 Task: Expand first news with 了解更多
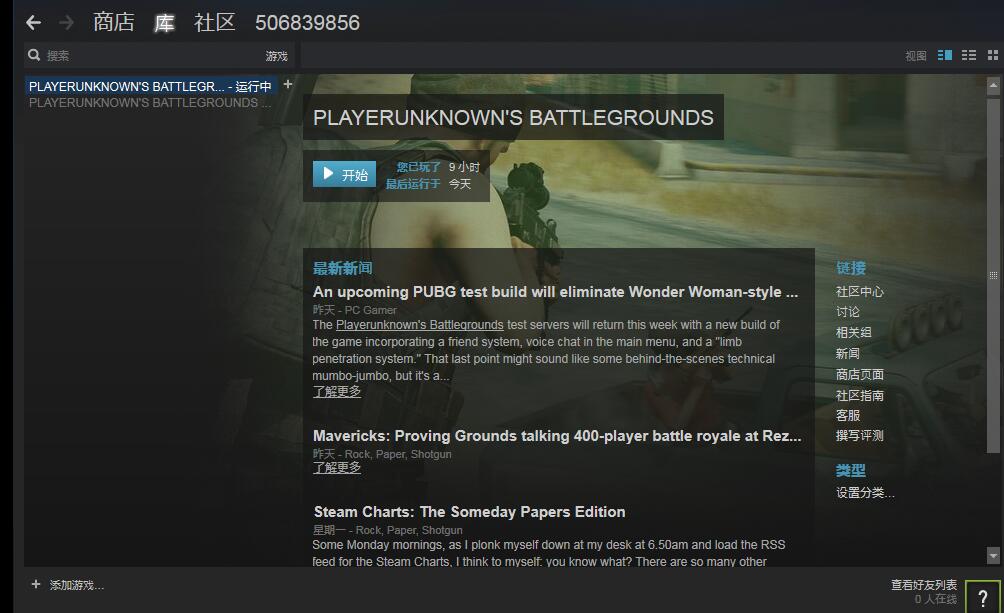tap(337, 392)
